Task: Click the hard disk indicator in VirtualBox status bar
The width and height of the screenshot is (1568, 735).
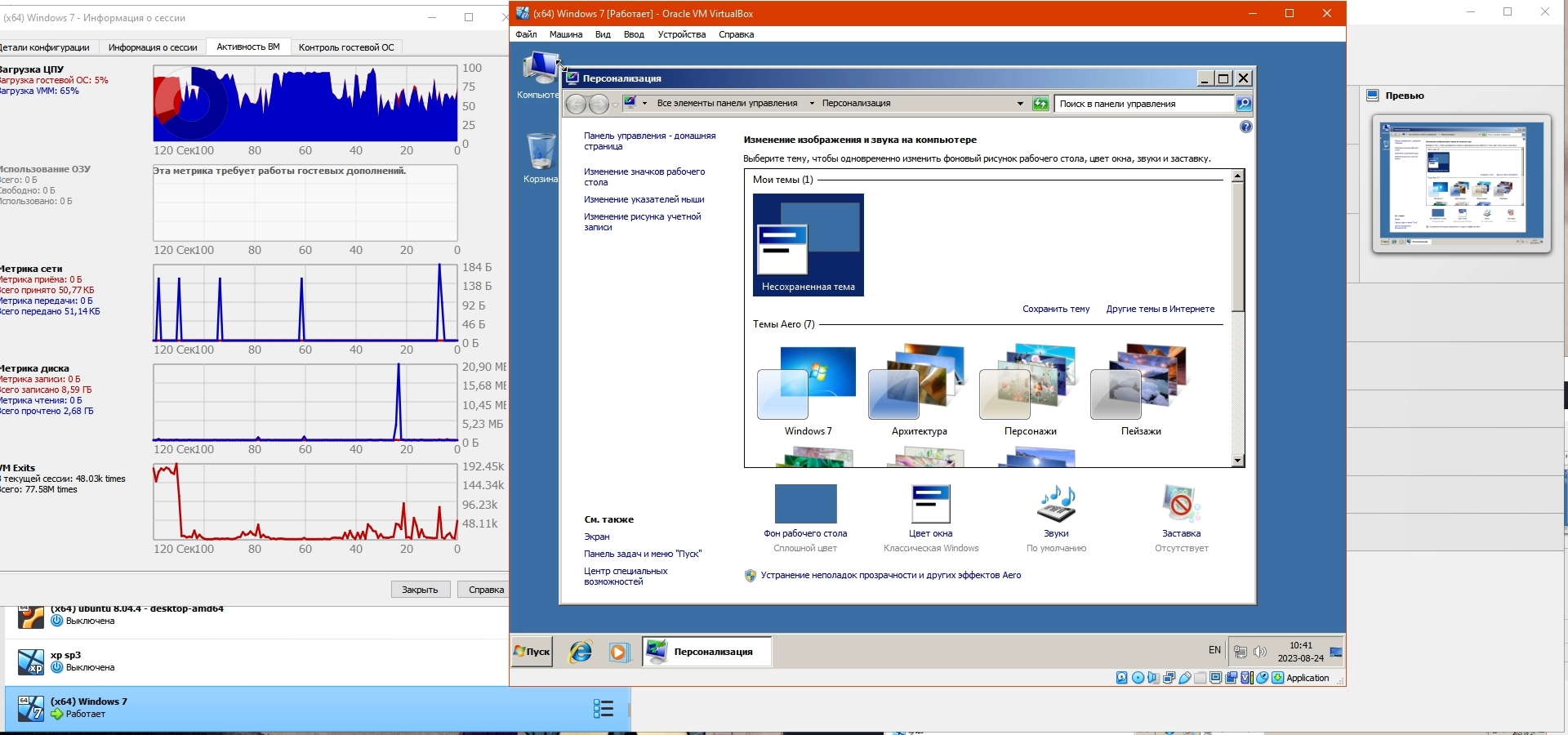Action: (x=1122, y=678)
